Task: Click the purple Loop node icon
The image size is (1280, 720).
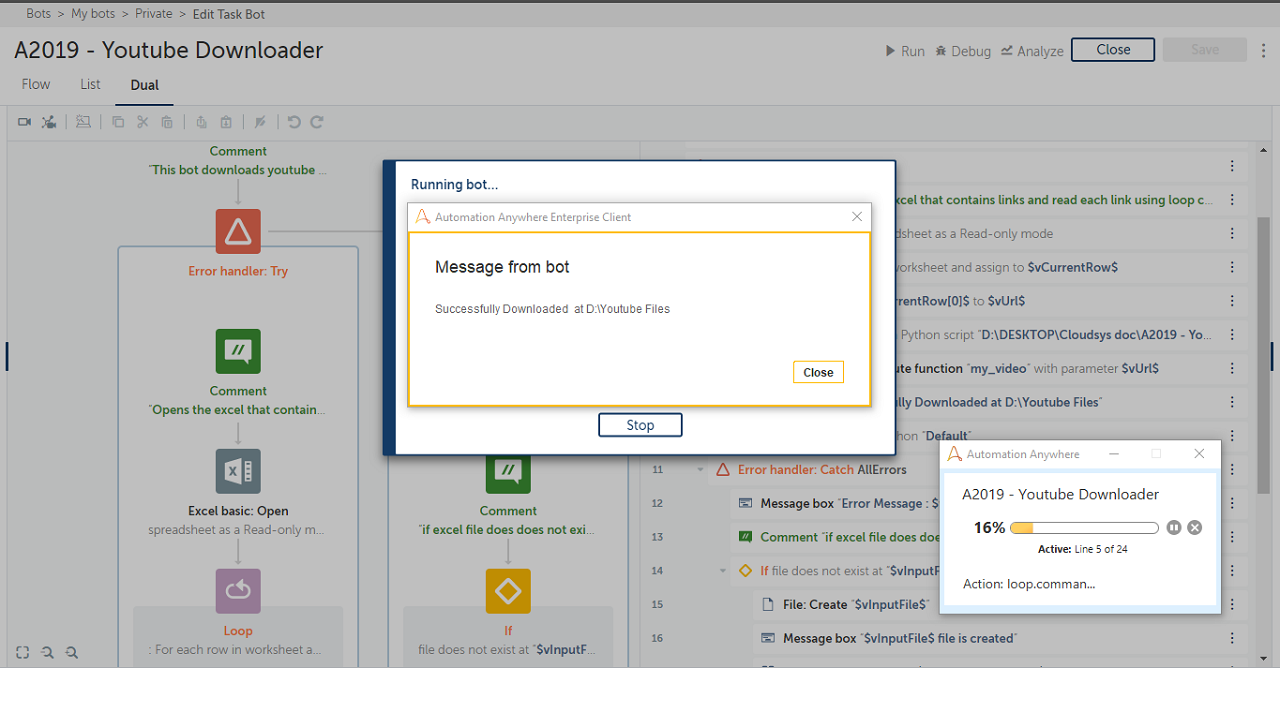Action: tap(238, 591)
